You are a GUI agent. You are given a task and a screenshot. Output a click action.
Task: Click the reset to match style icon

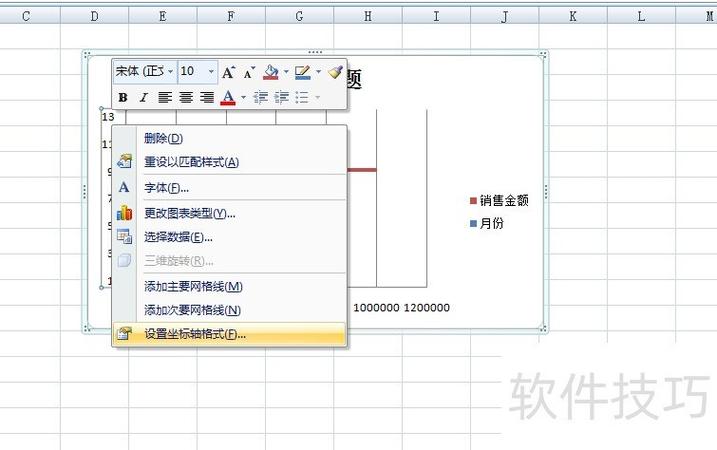pyautogui.click(x=124, y=161)
